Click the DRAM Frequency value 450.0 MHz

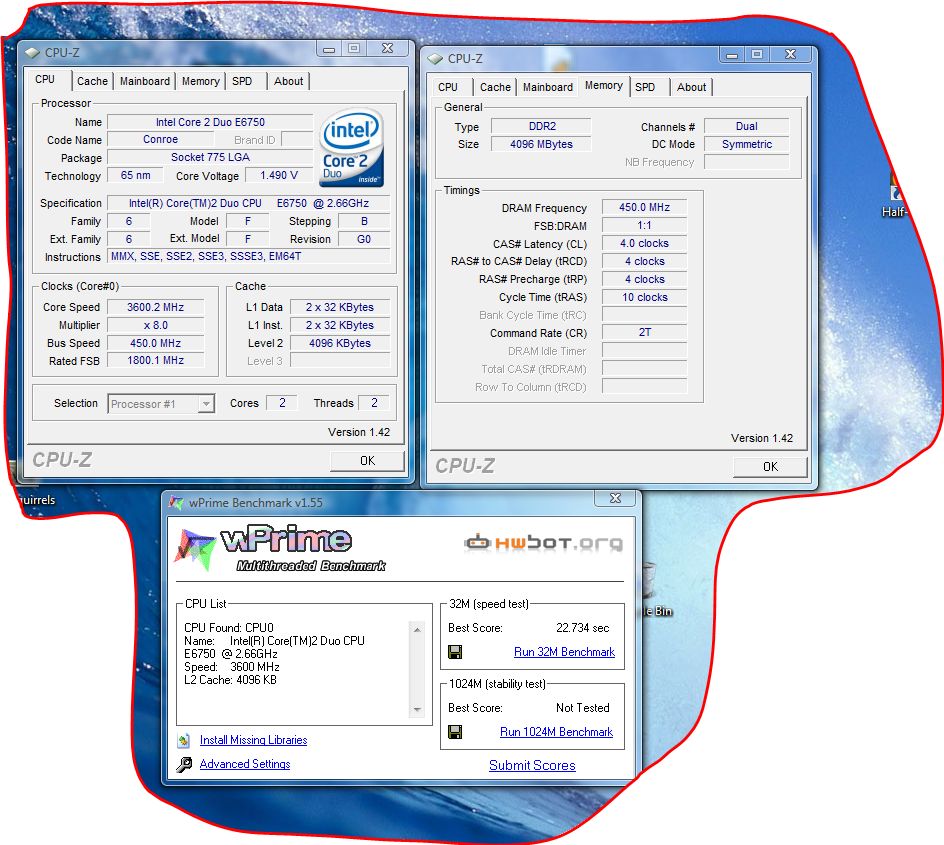pos(644,207)
